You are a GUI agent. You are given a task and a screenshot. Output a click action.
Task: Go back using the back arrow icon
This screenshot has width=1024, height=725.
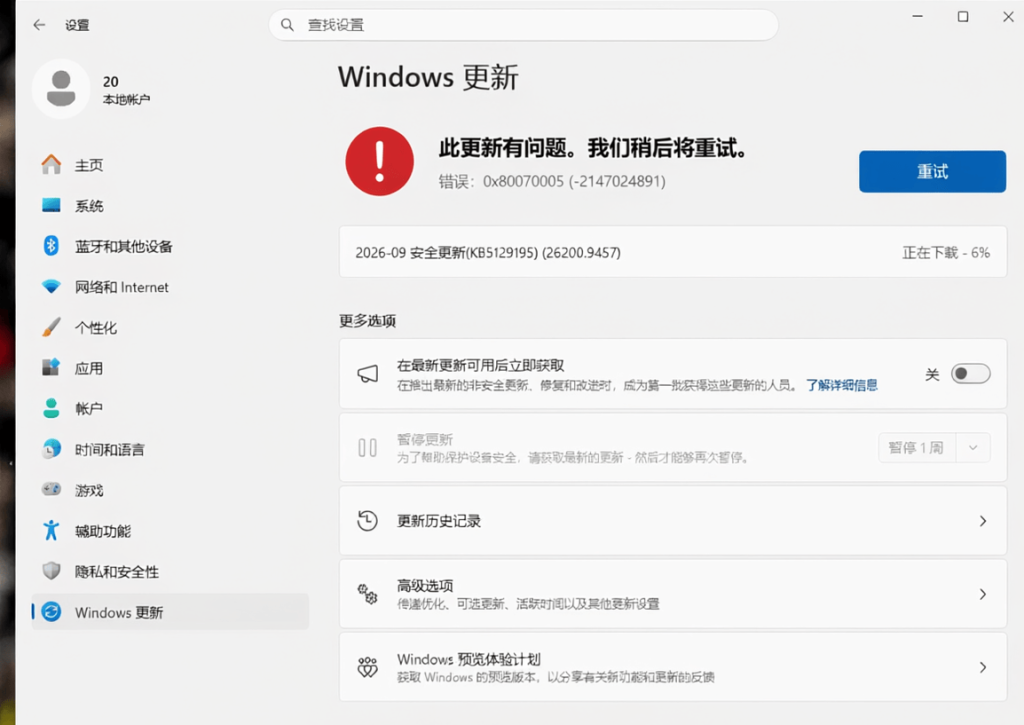click(x=39, y=25)
